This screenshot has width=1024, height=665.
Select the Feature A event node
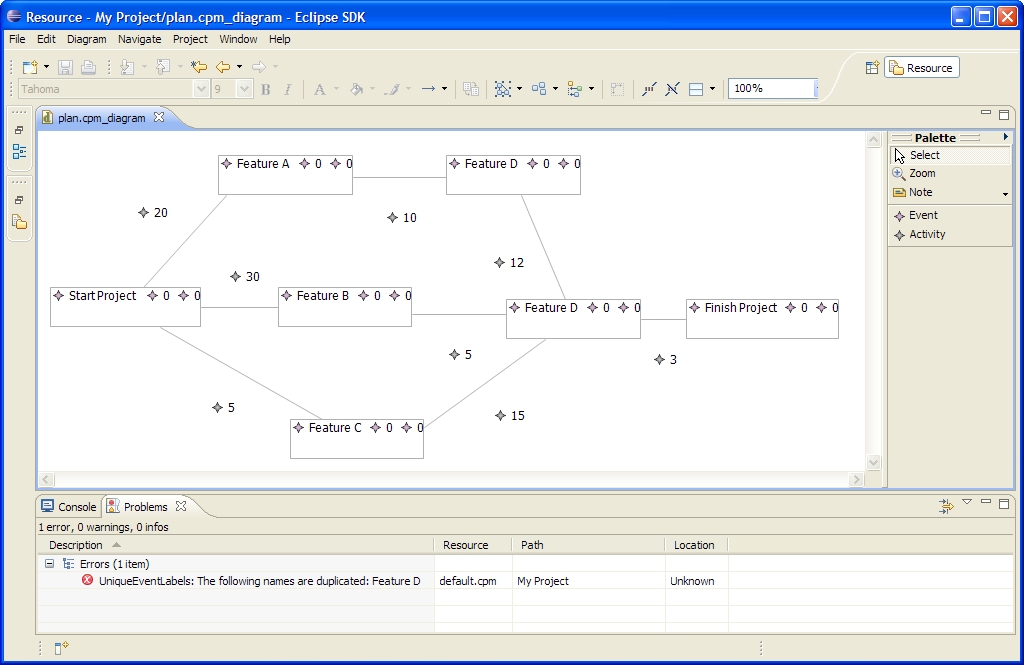coord(285,174)
